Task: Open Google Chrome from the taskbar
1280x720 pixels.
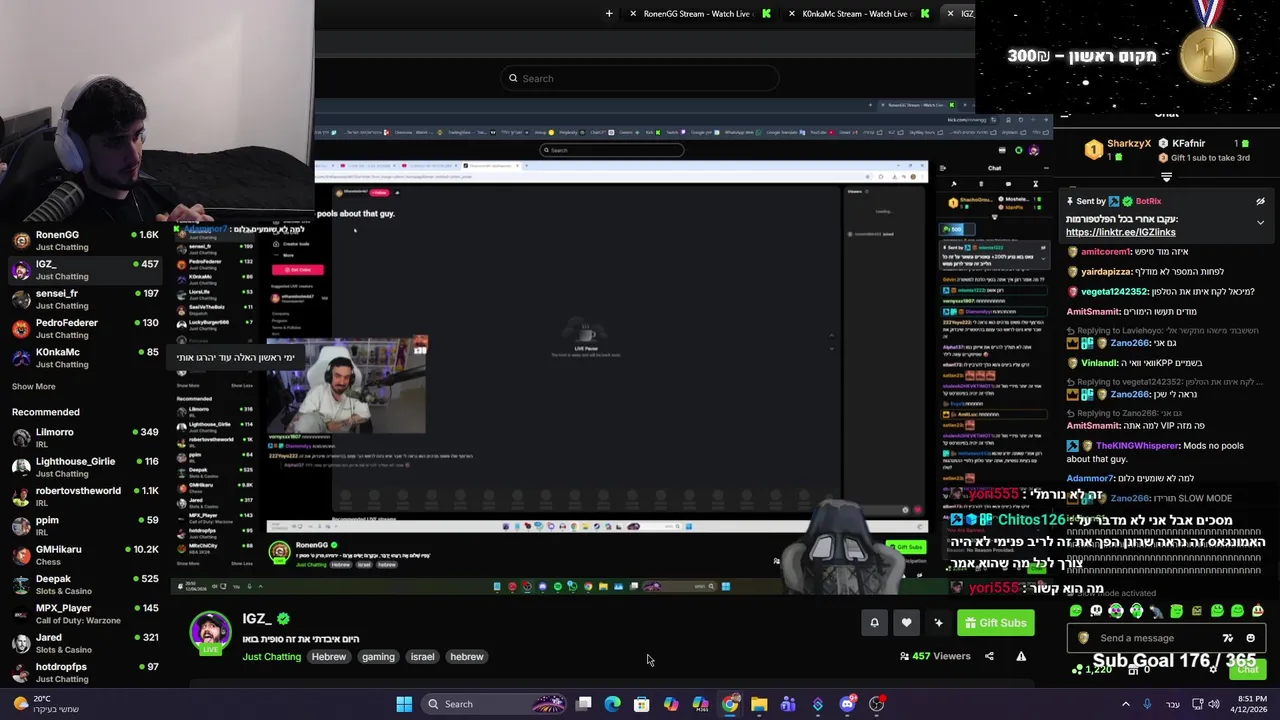Action: [730, 704]
